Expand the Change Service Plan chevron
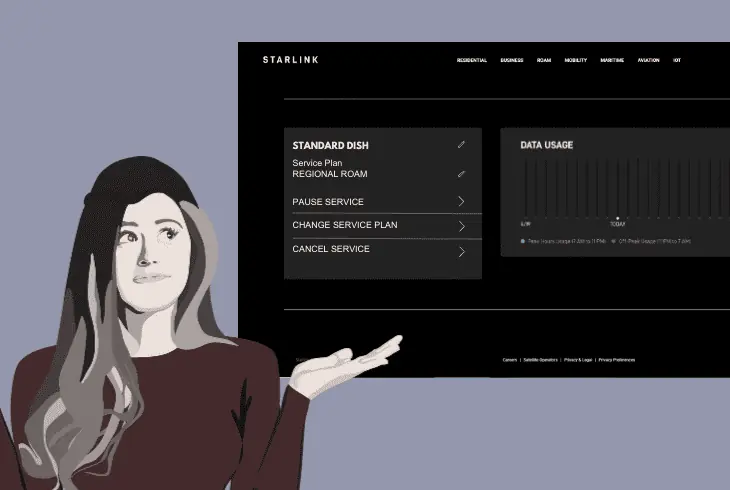Image resolution: width=730 pixels, height=490 pixels. click(461, 226)
